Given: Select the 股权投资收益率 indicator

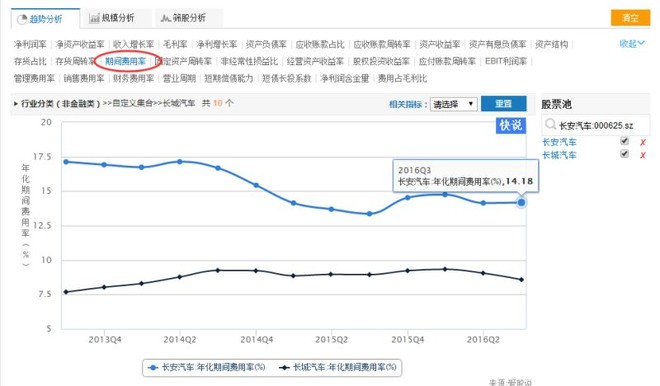Looking at the screenshot, I should point(381,61).
